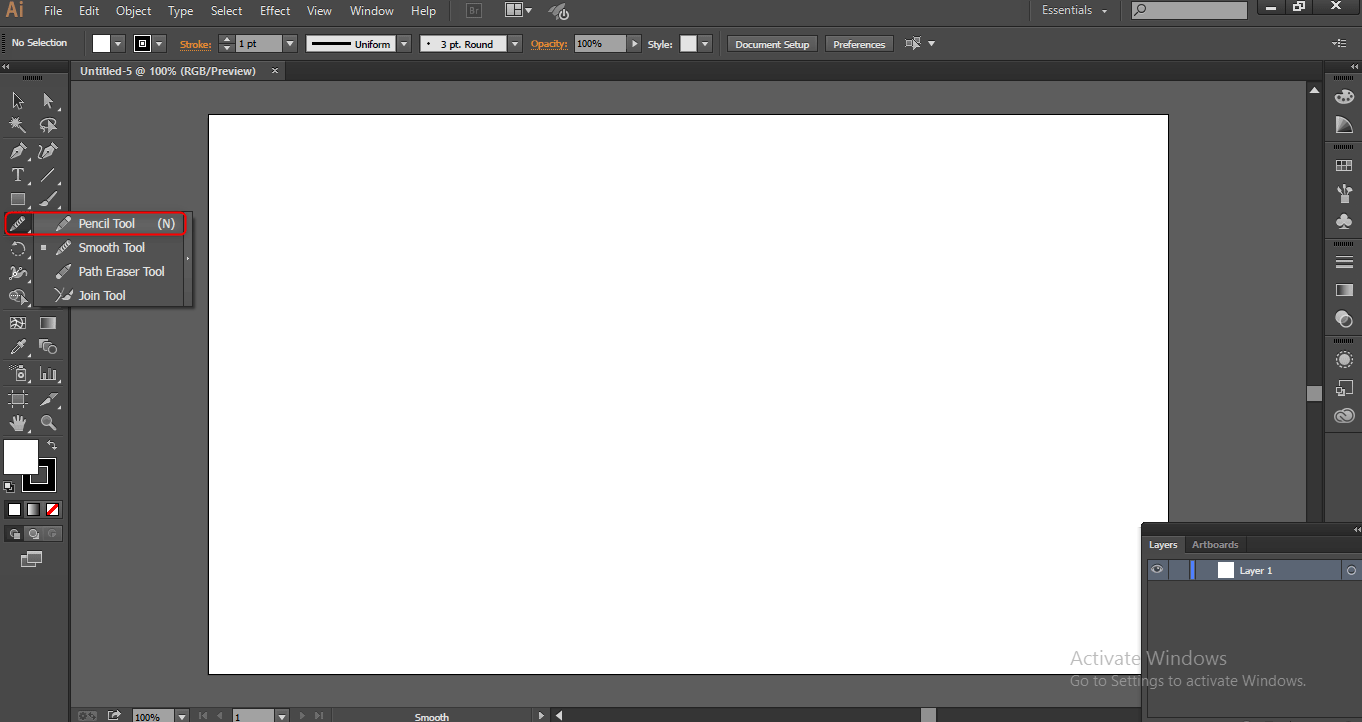Select the Hand tool

(x=17, y=422)
